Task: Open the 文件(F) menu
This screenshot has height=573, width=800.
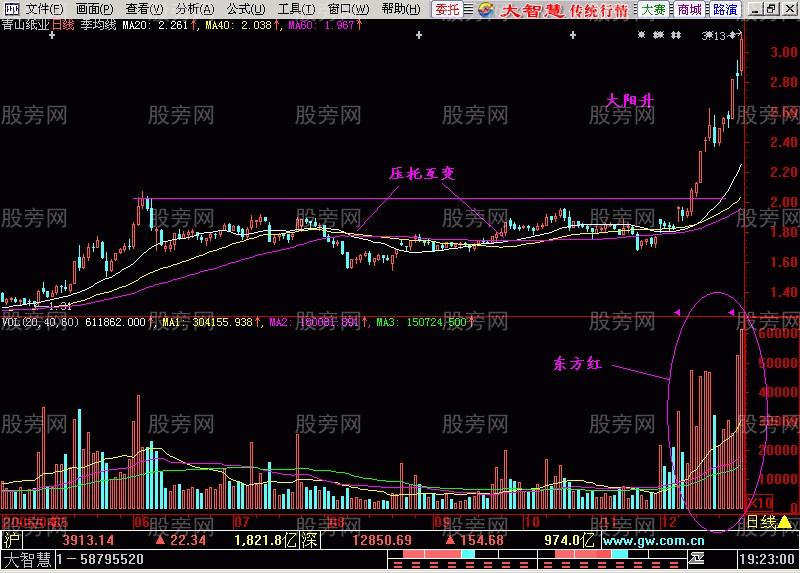Action: tap(44, 9)
